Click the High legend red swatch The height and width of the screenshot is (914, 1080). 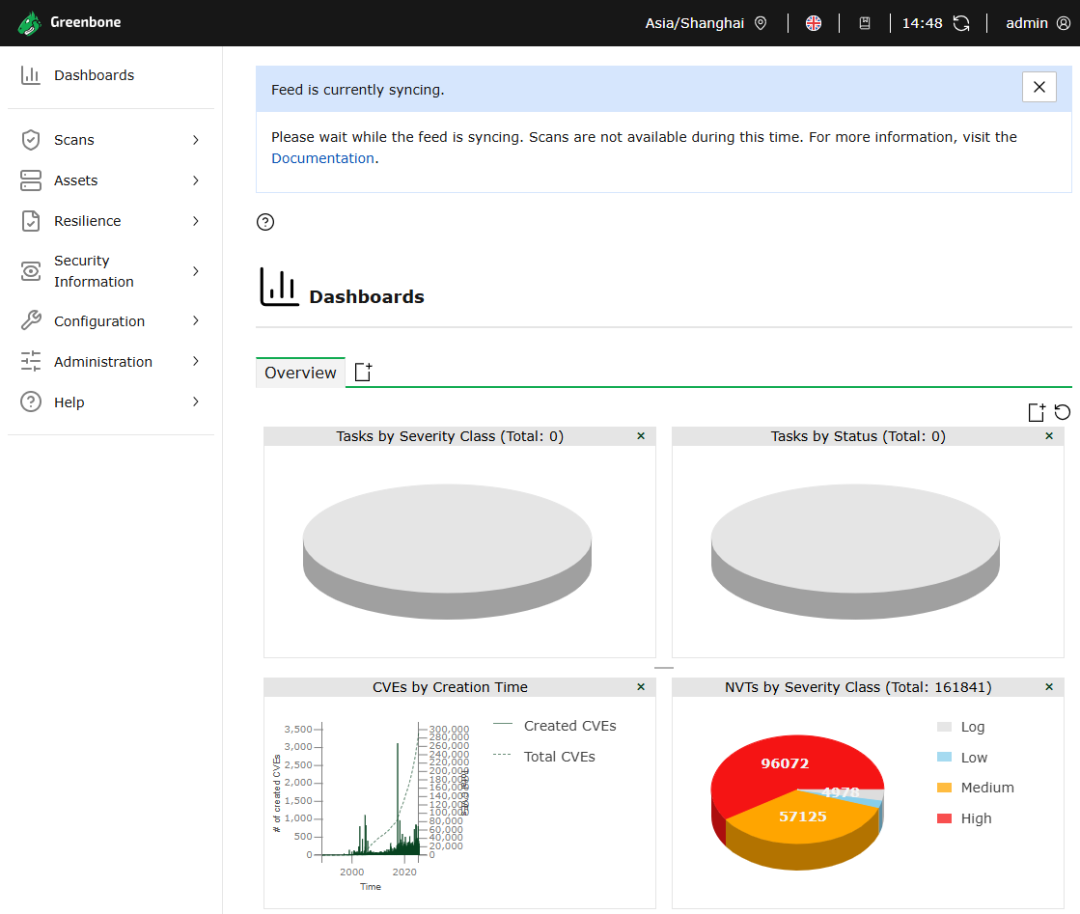[944, 818]
